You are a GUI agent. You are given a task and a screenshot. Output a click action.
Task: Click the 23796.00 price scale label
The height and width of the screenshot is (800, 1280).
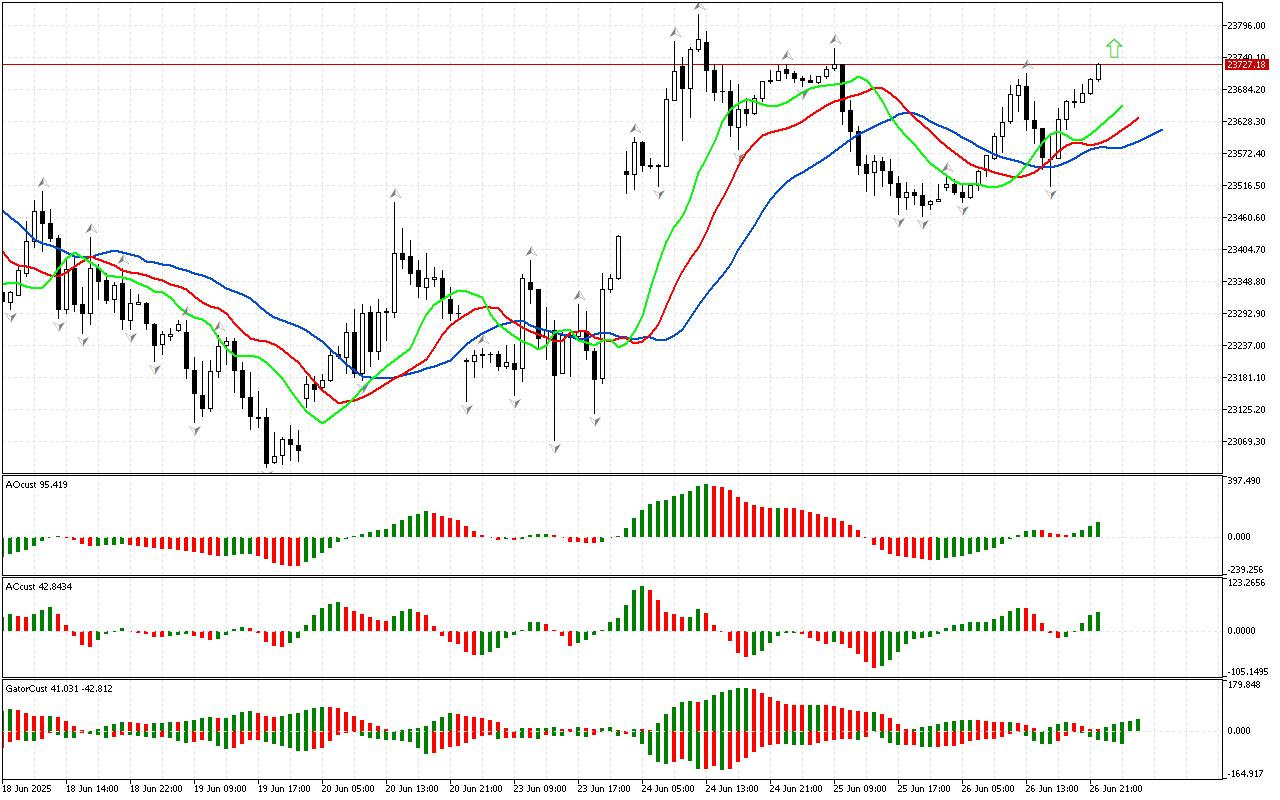click(1246, 25)
